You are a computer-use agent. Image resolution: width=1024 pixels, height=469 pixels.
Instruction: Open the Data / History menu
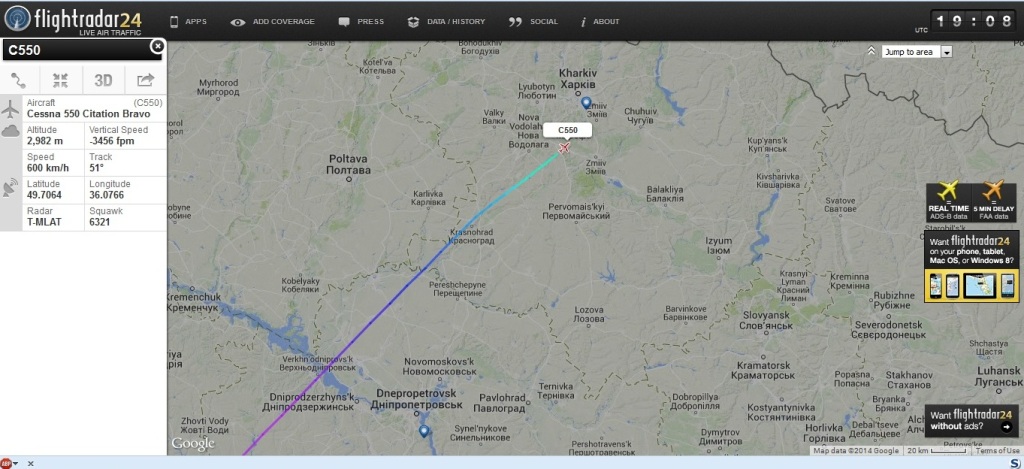[x=446, y=22]
